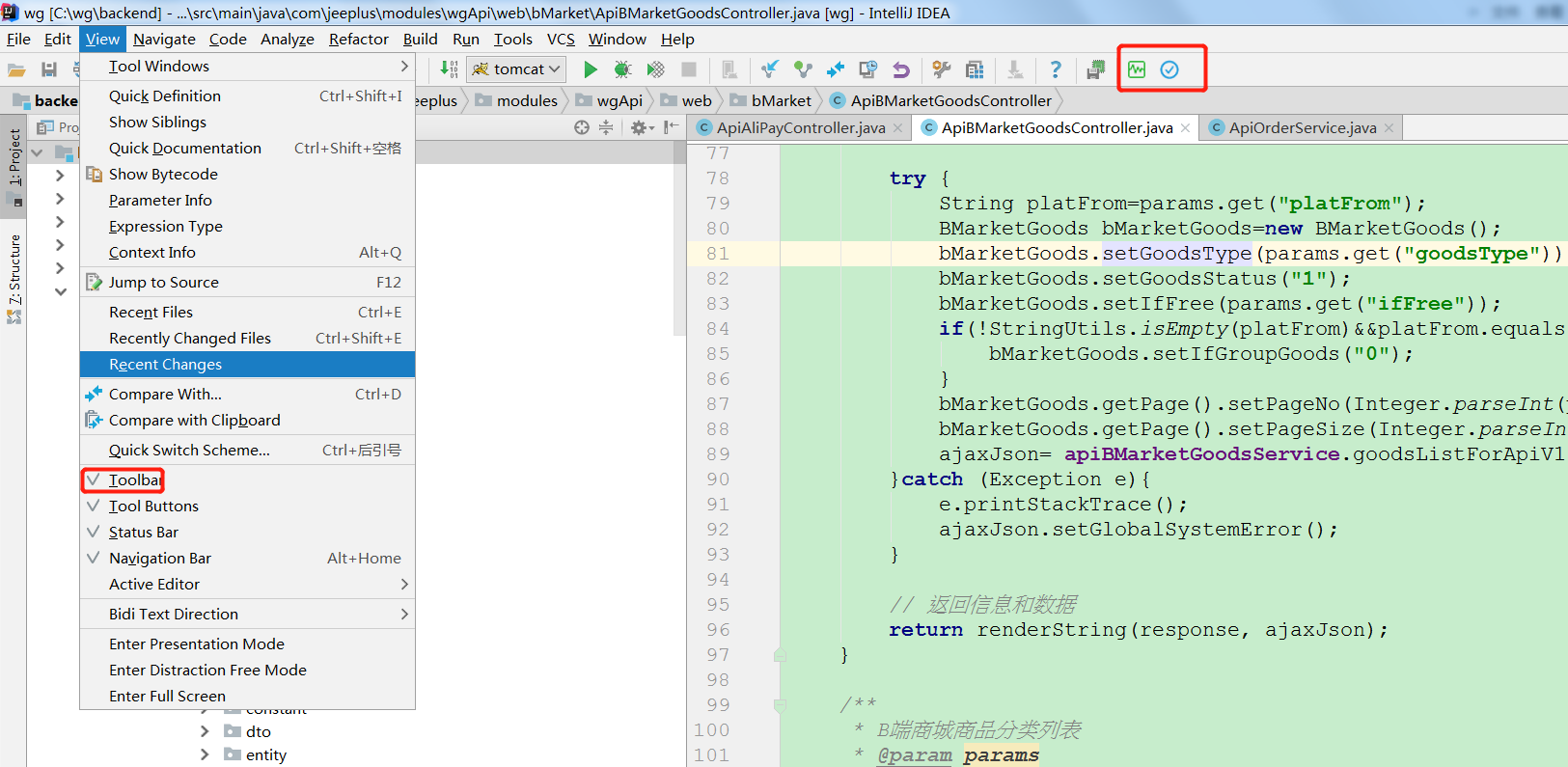1568x767 pixels.
Task: Click the gray Stop square icon
Action: (689, 69)
